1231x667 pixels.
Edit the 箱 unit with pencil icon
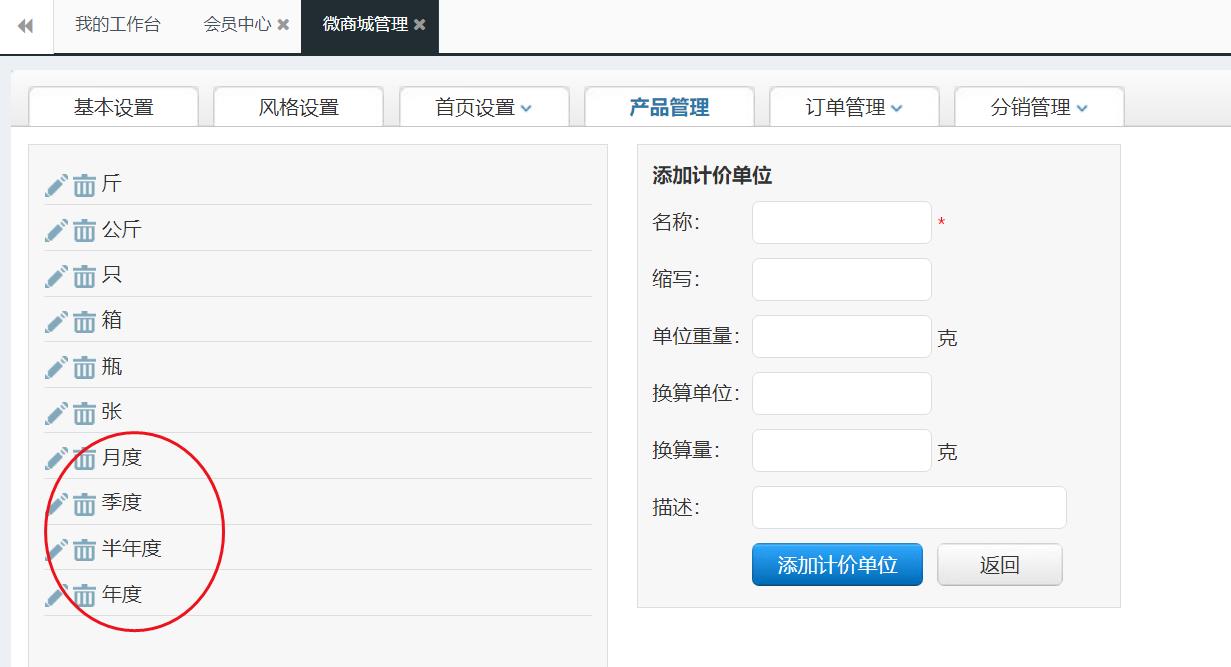point(56,322)
